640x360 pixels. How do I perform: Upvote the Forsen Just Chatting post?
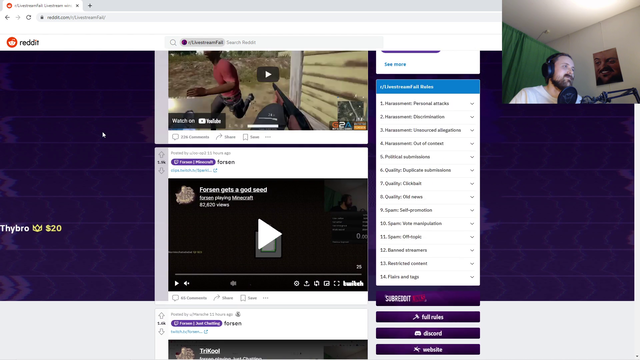pos(162,316)
